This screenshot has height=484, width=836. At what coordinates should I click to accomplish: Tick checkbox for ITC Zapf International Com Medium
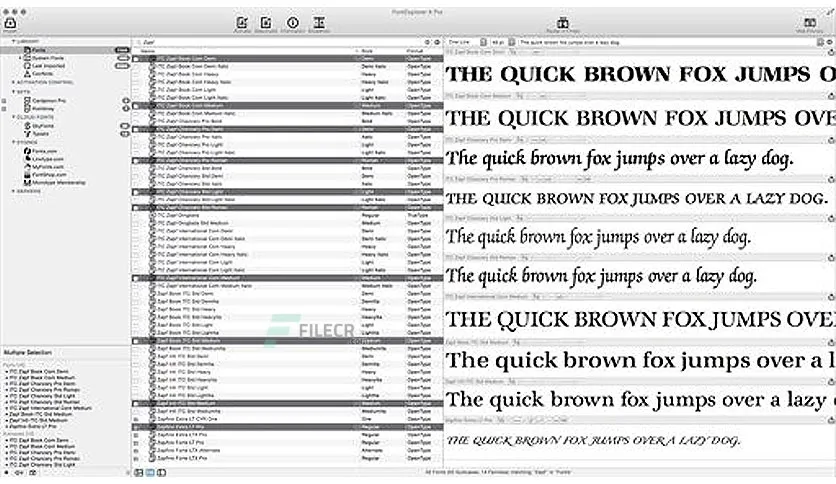click(136, 278)
